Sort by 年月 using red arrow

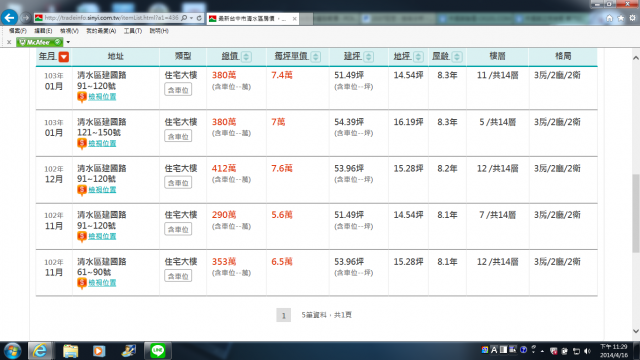tap(64, 57)
